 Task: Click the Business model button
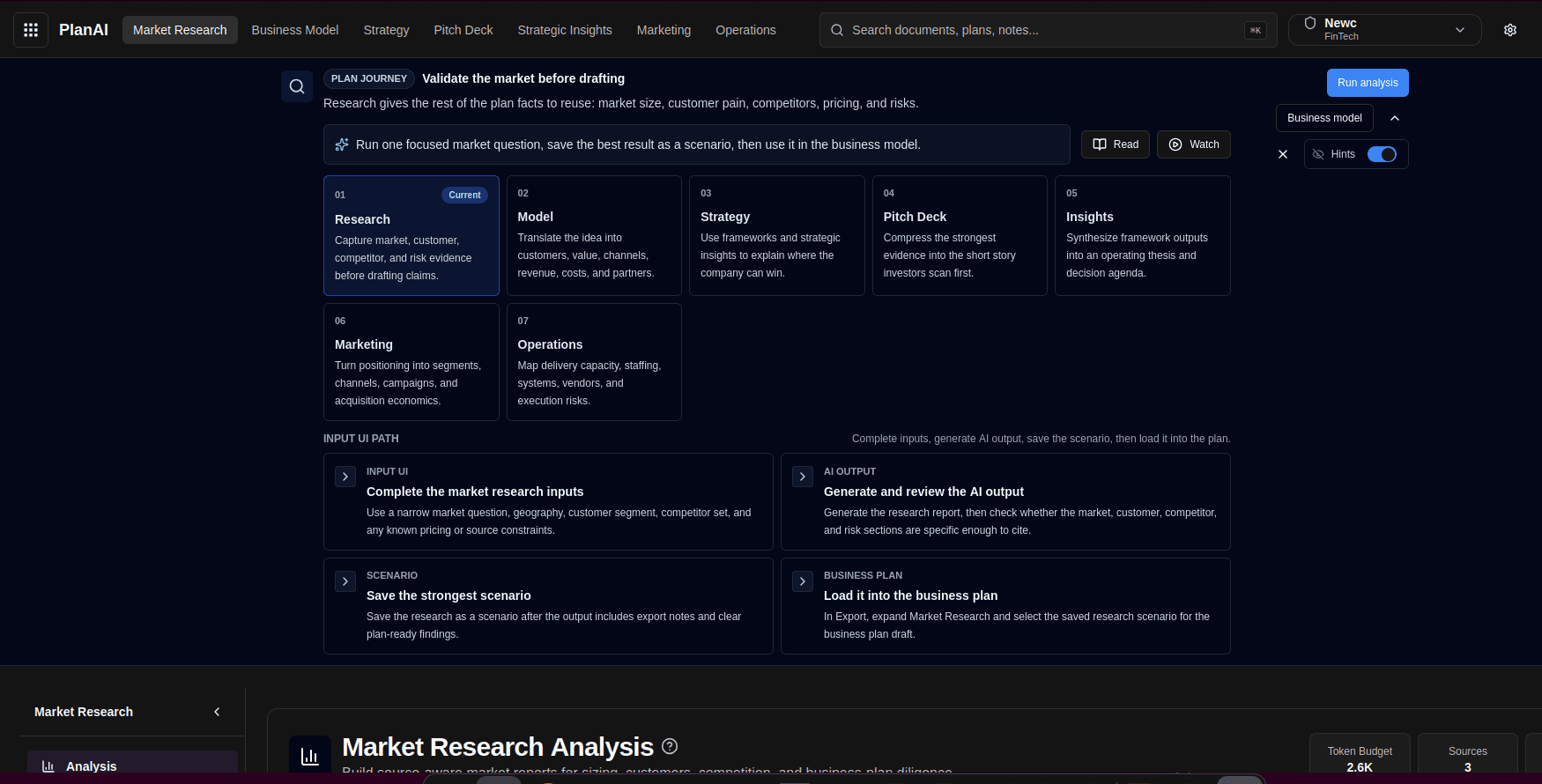tap(1324, 118)
